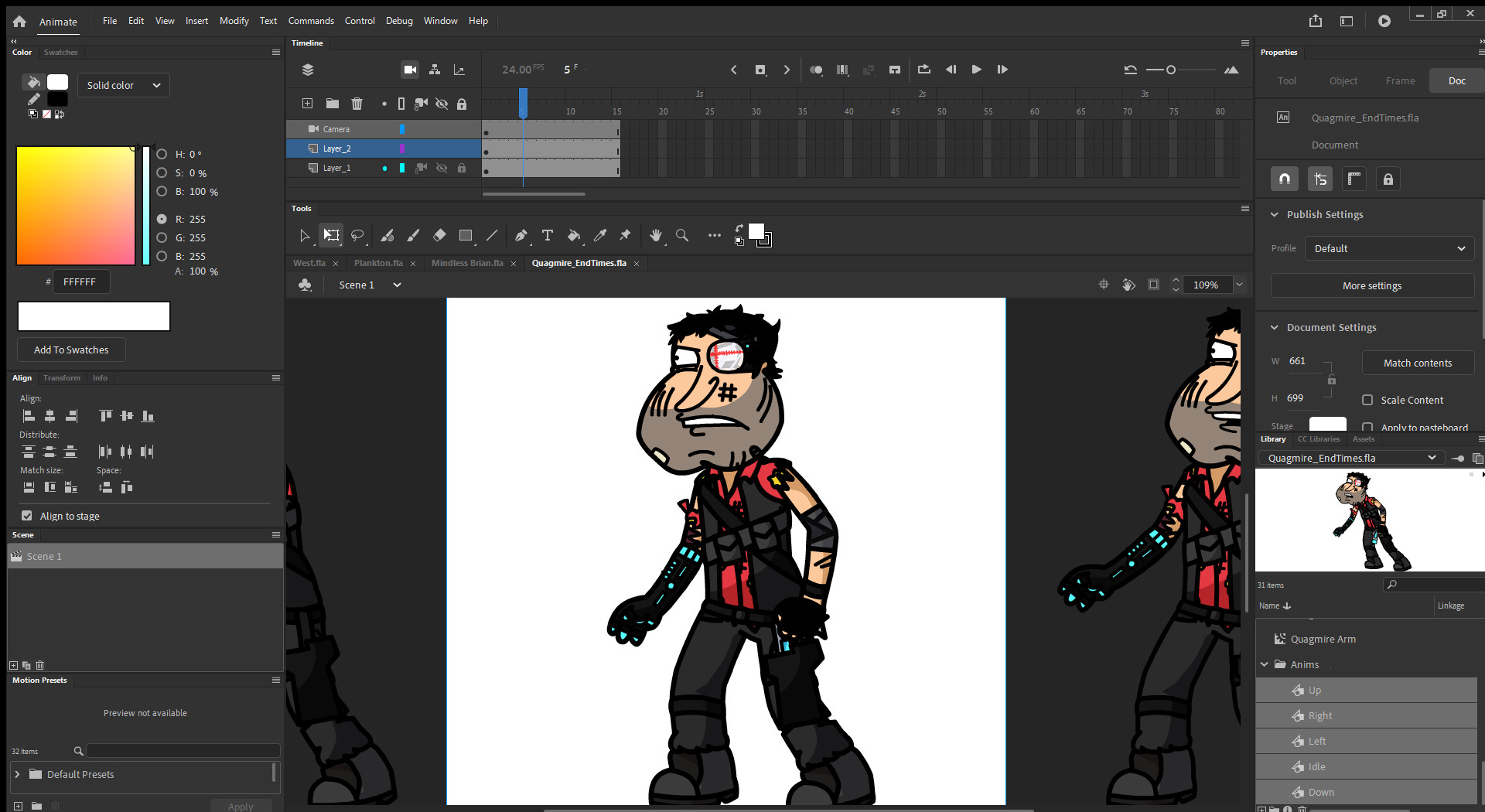The width and height of the screenshot is (1485, 812).
Task: Play the timeline animation
Action: coord(977,70)
